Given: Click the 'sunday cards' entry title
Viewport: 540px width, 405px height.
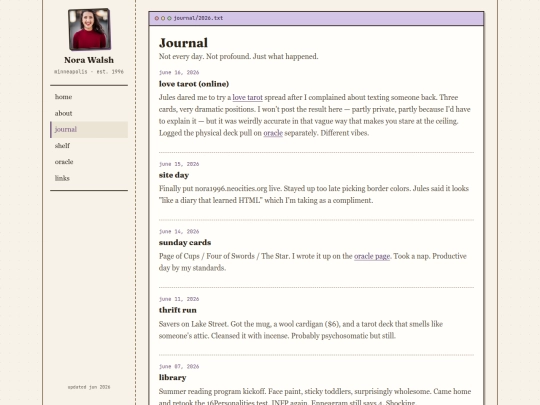Looking at the screenshot, I should pyautogui.click(x=185, y=243).
